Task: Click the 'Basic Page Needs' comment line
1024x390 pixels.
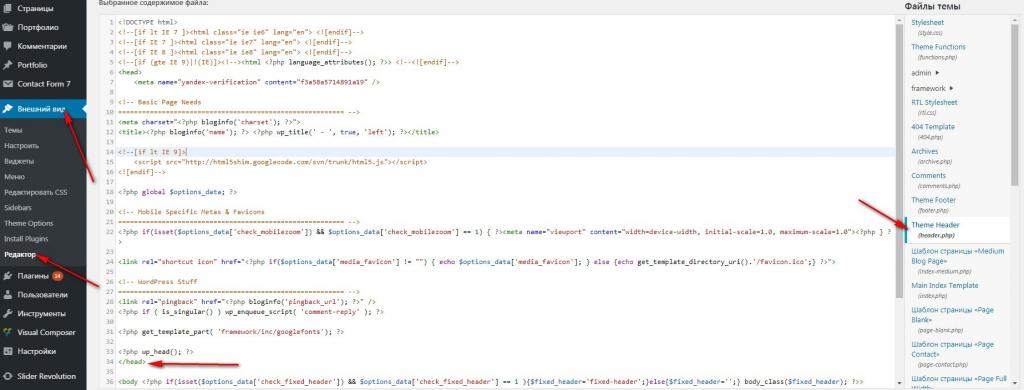Action: 159,102
